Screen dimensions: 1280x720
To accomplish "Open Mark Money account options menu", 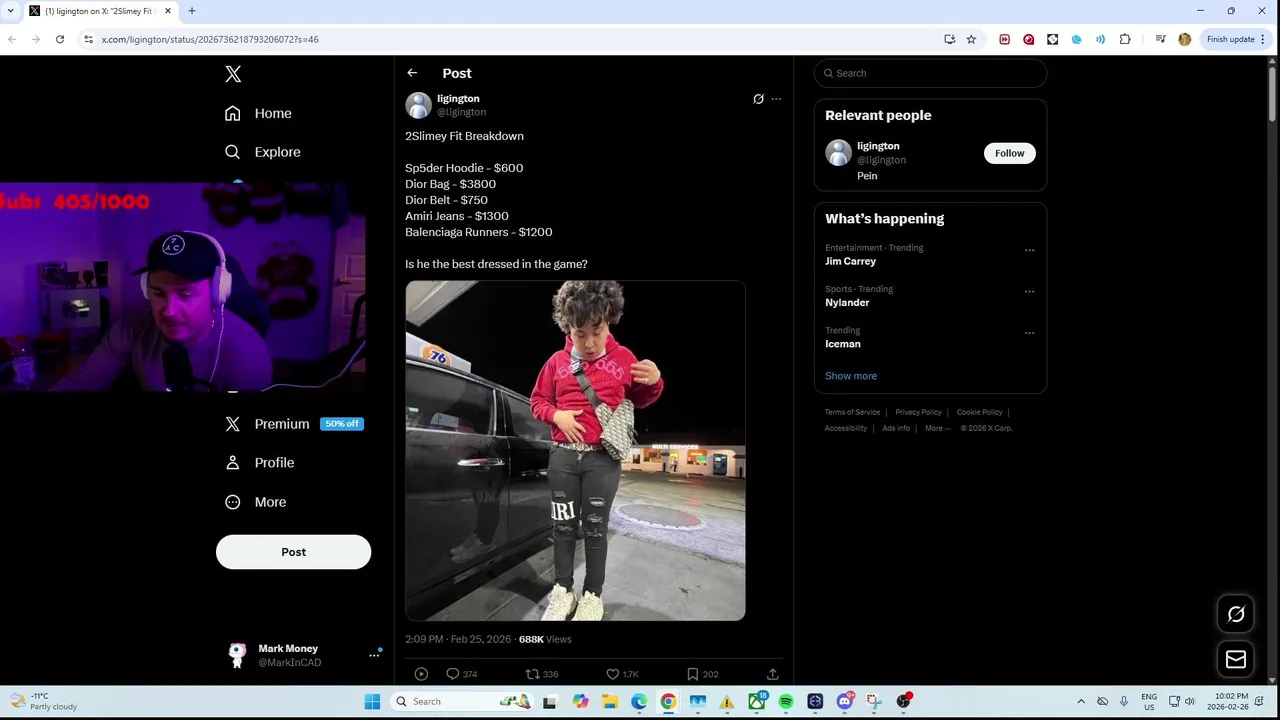I will coord(374,655).
